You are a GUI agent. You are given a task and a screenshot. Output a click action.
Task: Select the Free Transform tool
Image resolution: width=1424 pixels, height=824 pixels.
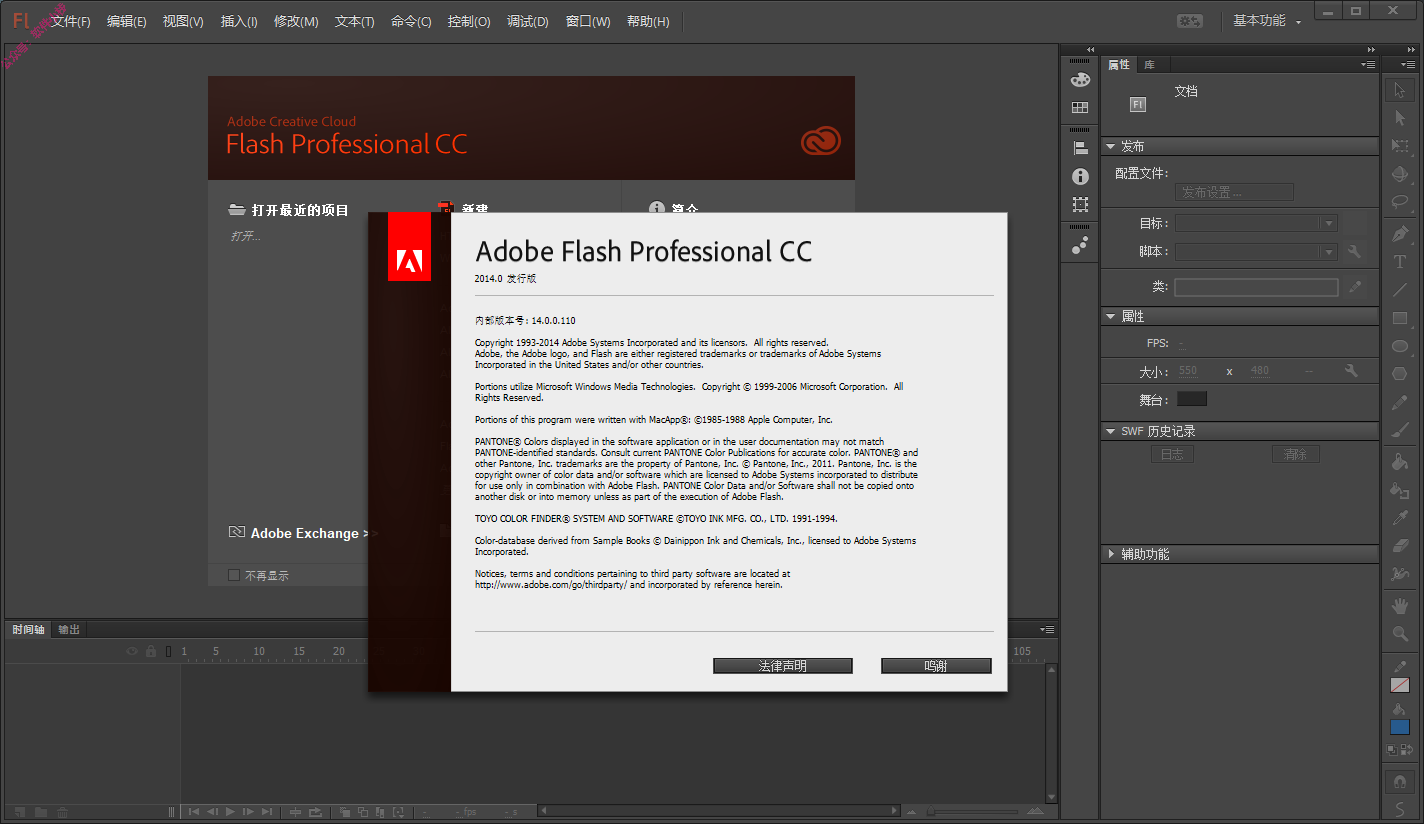[1400, 146]
